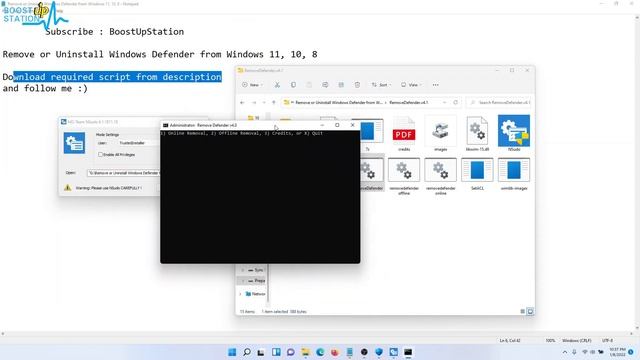Viewport: 640px width, 360px height.
Task: Select the NSudo application icon in Explorer
Action: (514, 133)
